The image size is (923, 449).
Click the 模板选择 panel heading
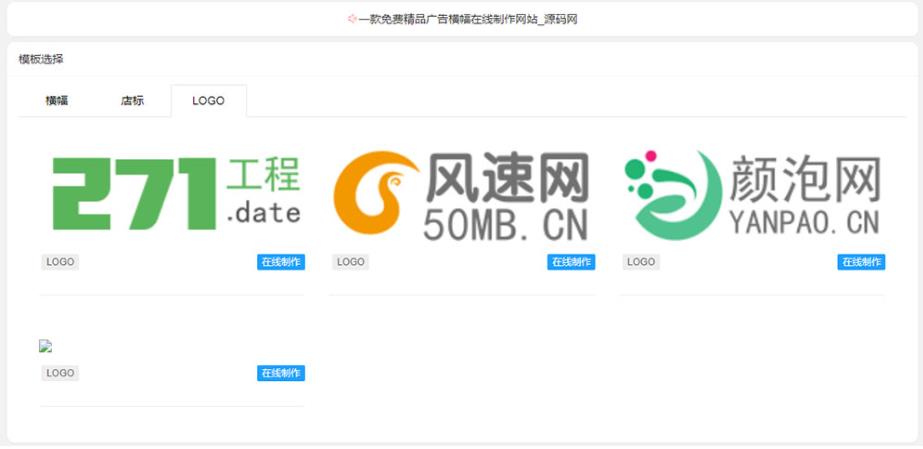tap(41, 59)
